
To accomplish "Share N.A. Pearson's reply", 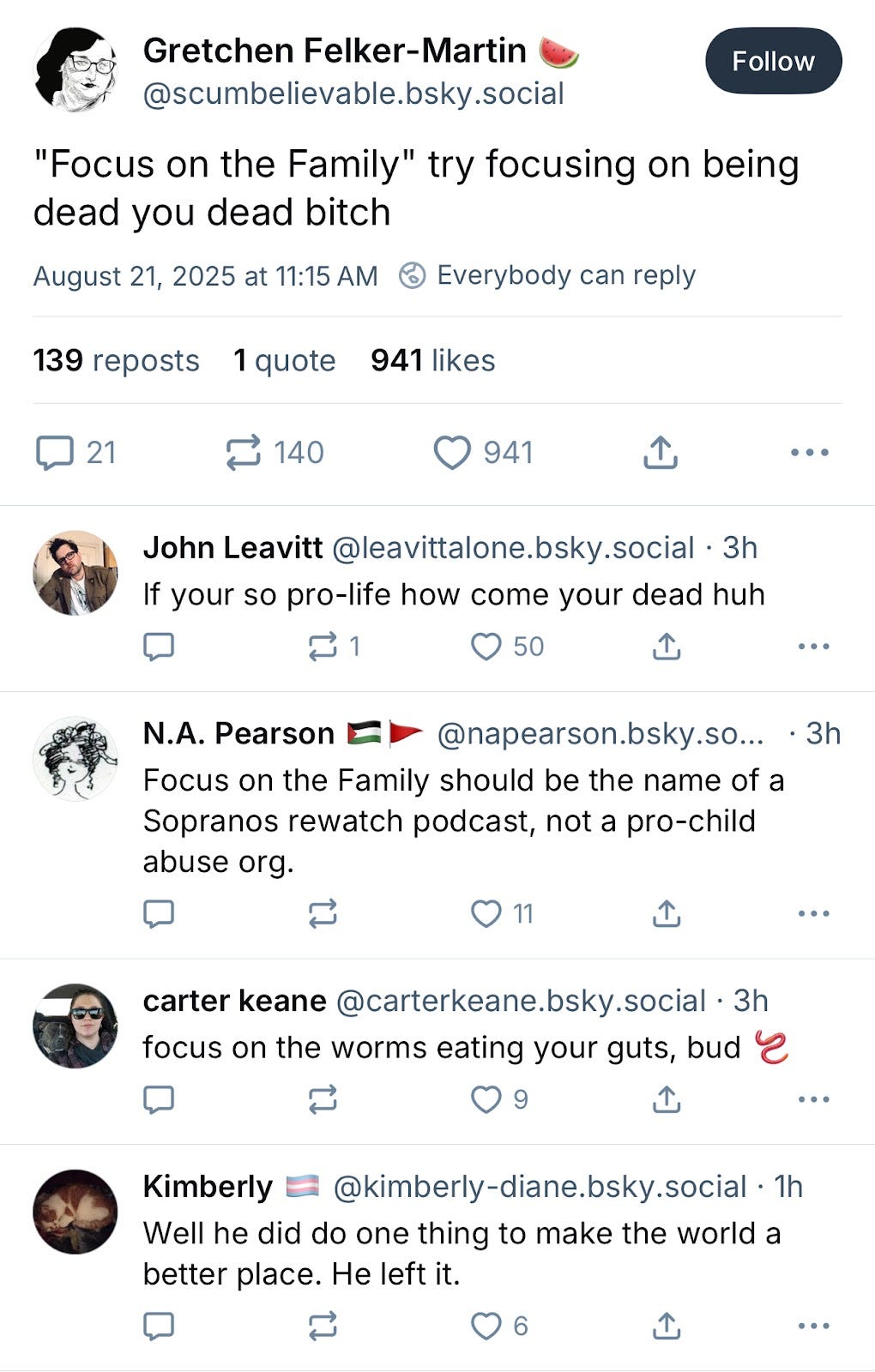I will [666, 913].
